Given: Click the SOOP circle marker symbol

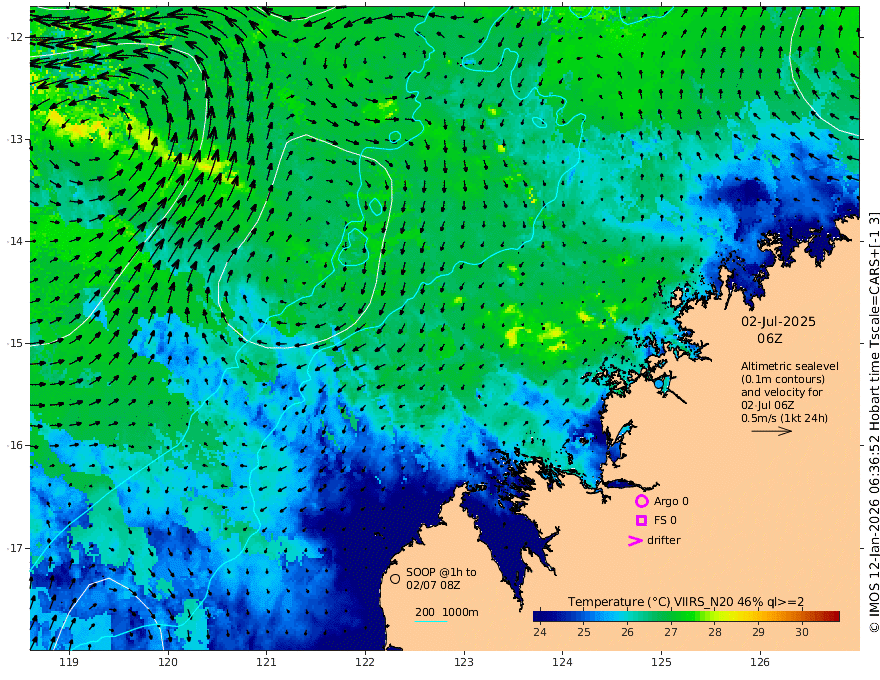Looking at the screenshot, I should (x=395, y=578).
